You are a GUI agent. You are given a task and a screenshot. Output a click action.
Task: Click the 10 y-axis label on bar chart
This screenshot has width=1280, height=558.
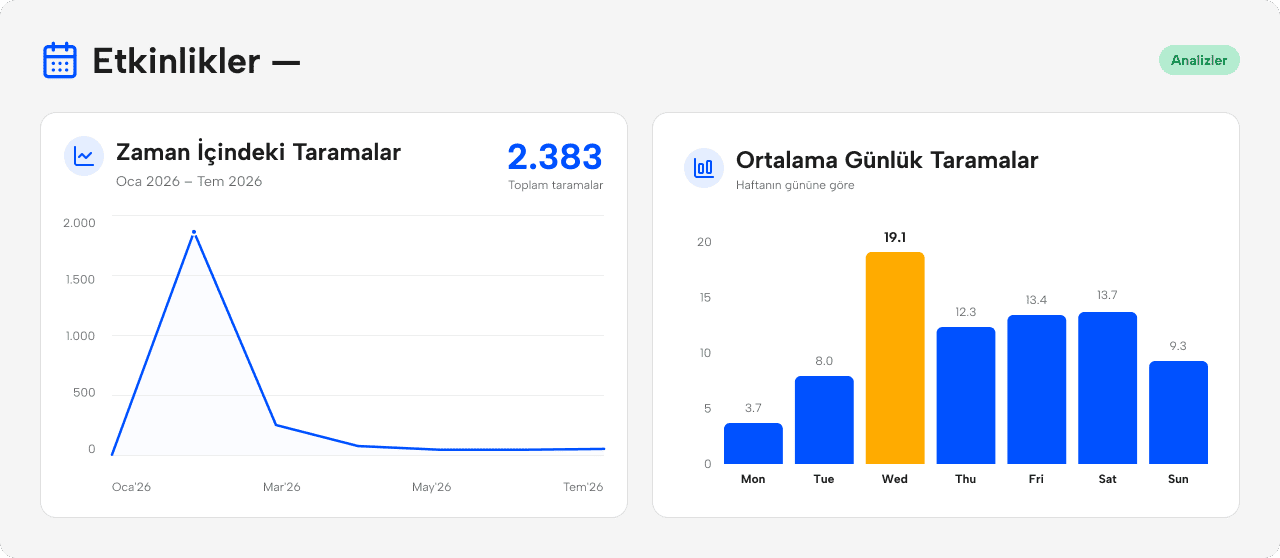705,353
